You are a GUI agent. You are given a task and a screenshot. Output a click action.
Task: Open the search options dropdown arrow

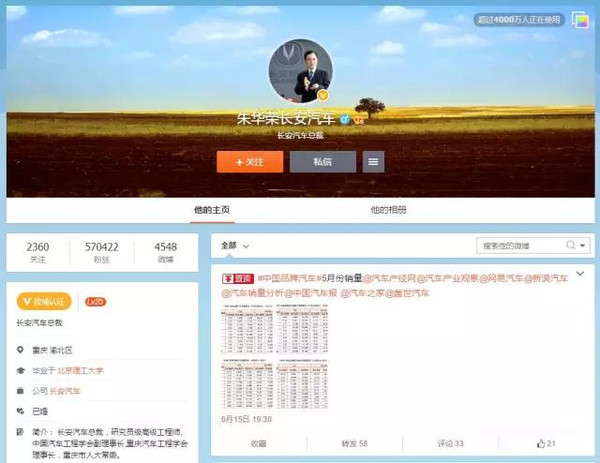coord(582,246)
